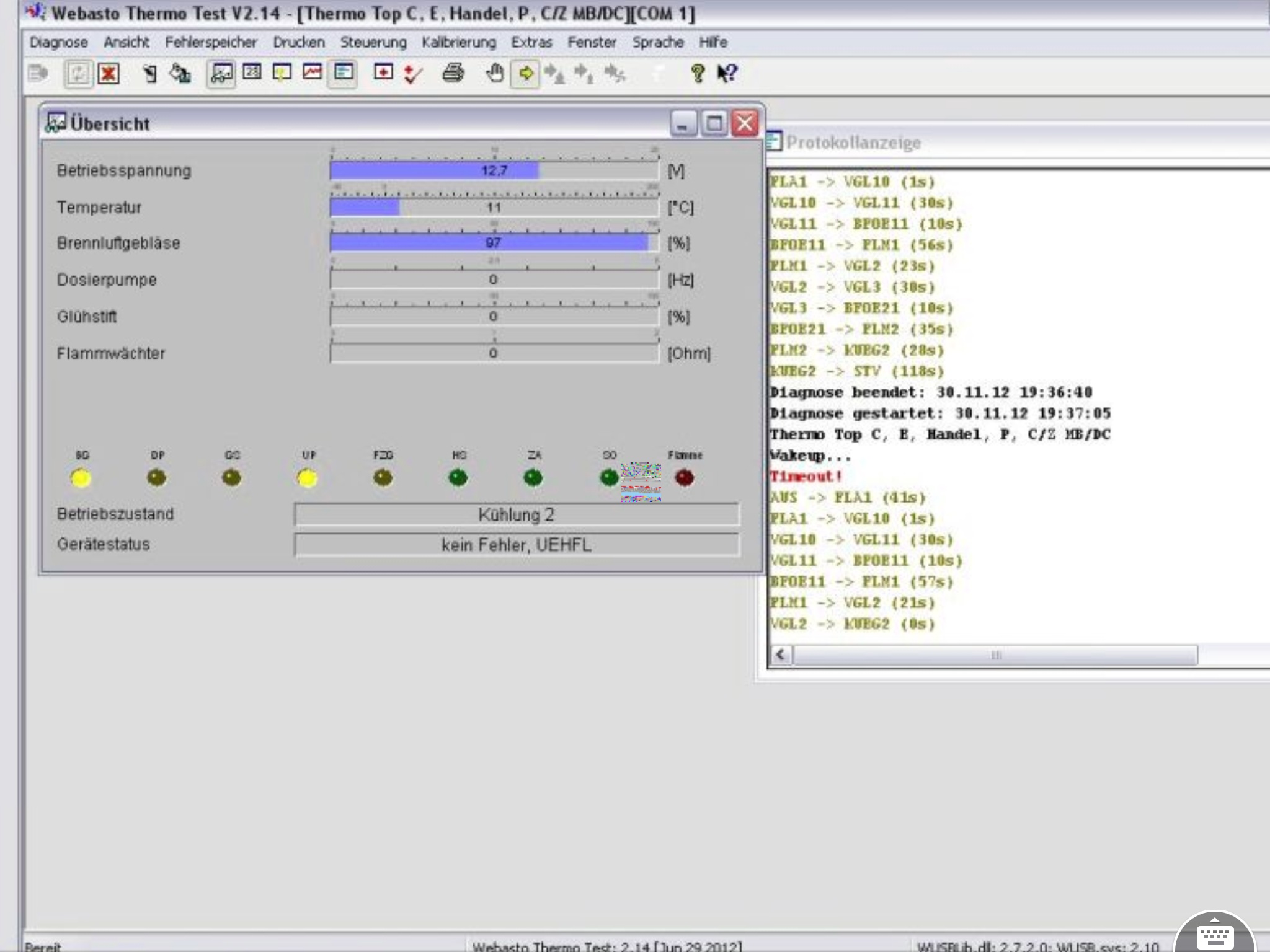Viewport: 1270px width, 952px height.
Task: Minimize the Übersicht window
Action: click(683, 123)
